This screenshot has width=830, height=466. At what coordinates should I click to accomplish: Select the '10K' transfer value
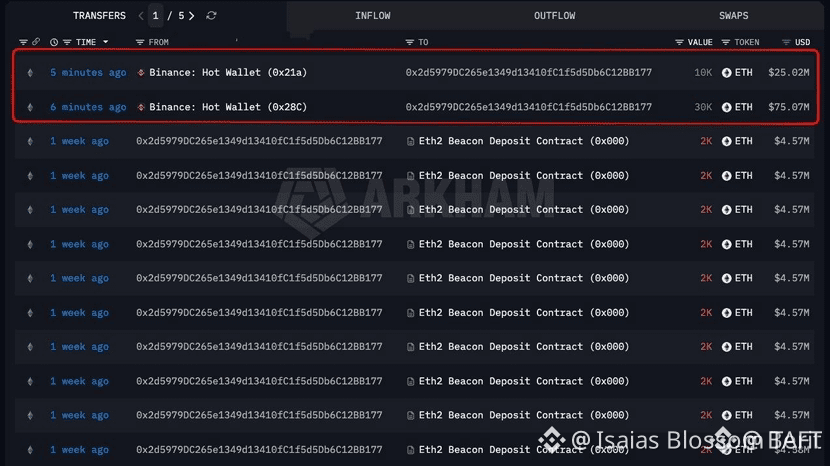(703, 73)
